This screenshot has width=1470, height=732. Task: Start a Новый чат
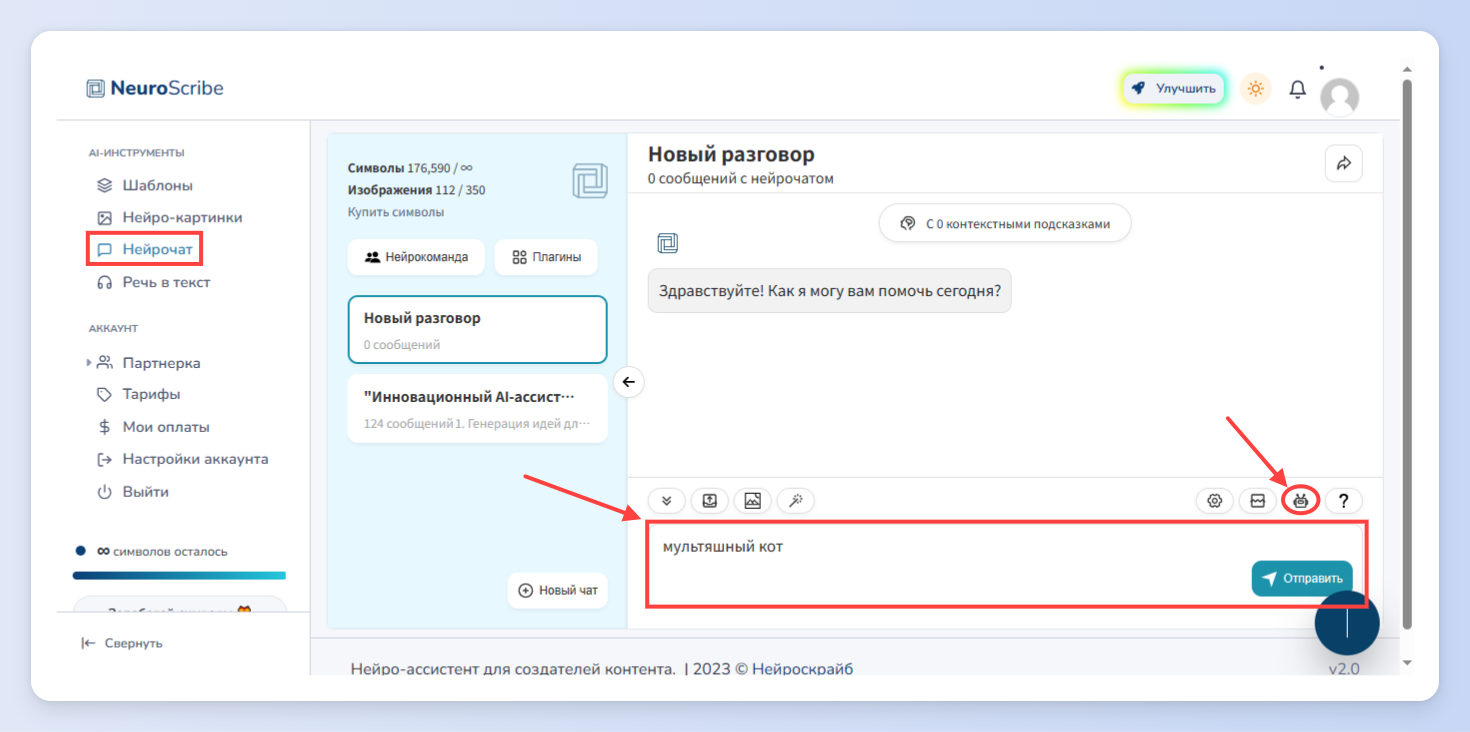click(x=558, y=590)
